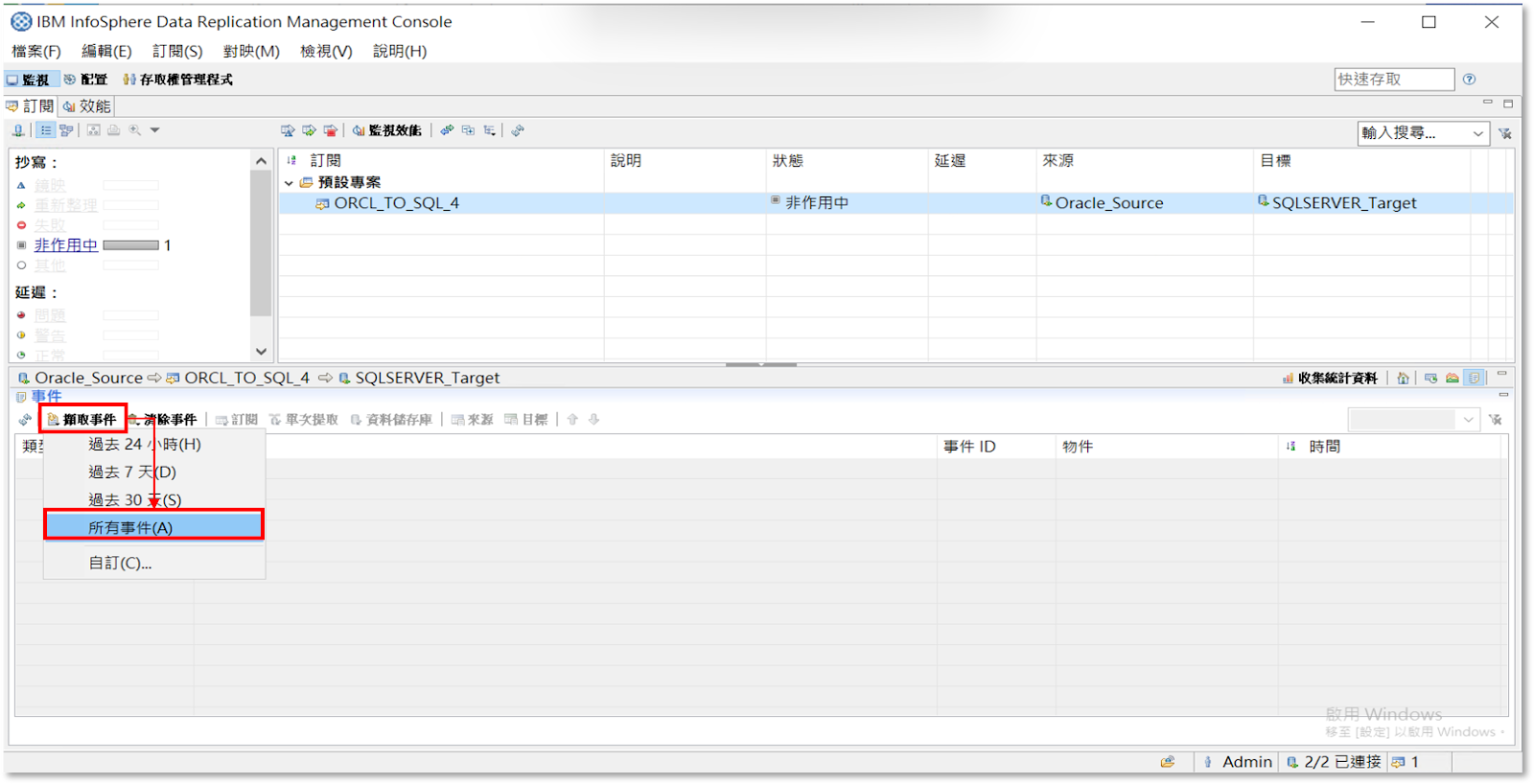Viewport: 1534px width, 784px height.
Task: Click the blue double-arrow icon after 監視效能
Action: coord(447,130)
